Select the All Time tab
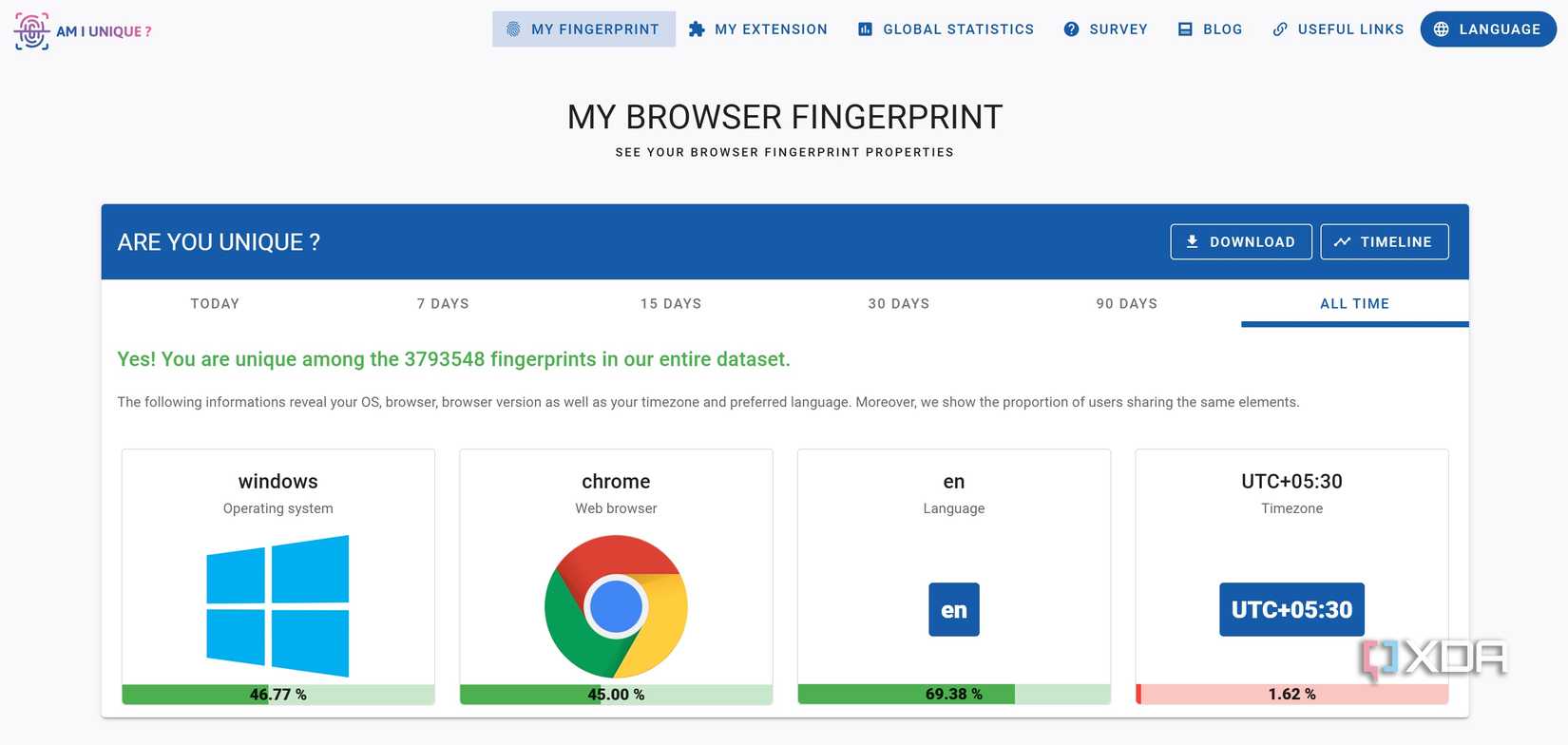 click(x=1355, y=303)
